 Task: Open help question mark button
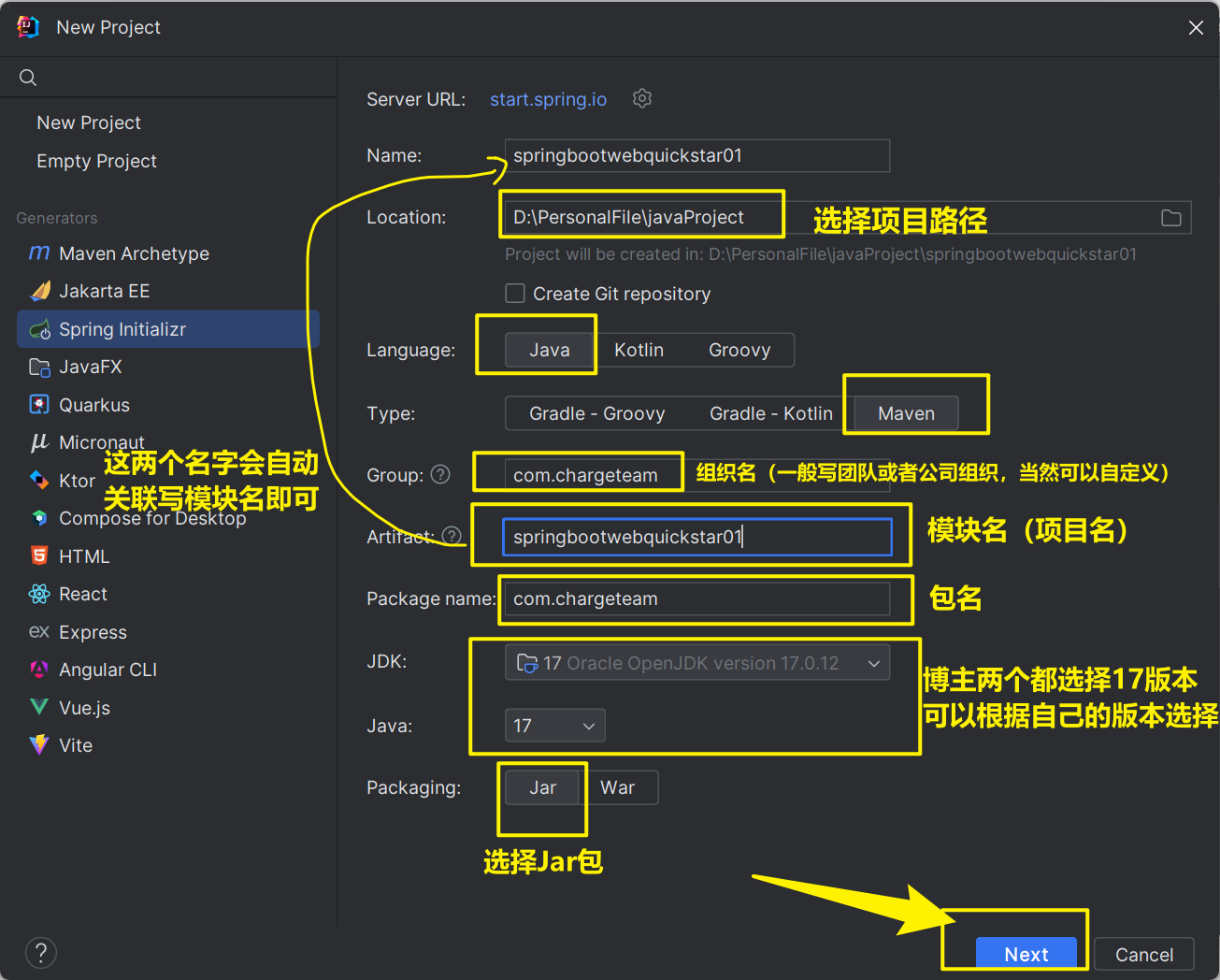coord(40,953)
